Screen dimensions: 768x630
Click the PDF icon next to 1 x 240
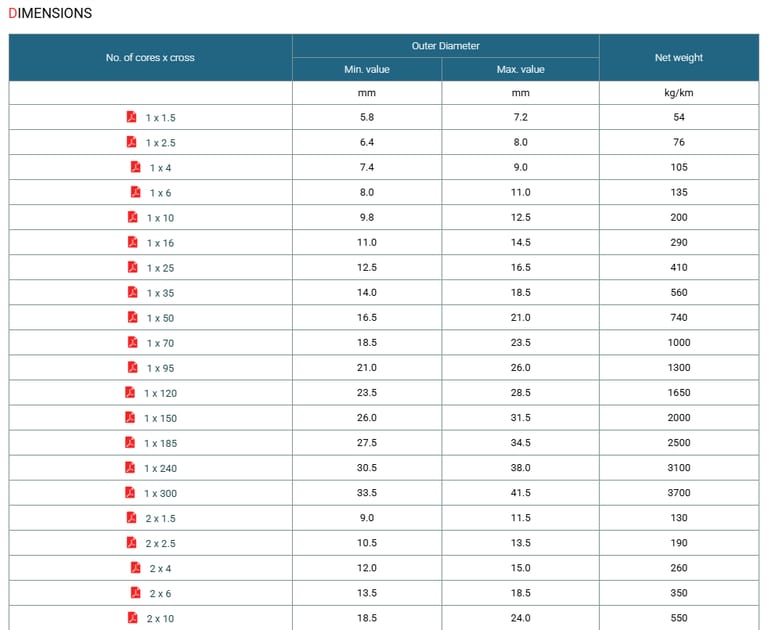coord(130,467)
